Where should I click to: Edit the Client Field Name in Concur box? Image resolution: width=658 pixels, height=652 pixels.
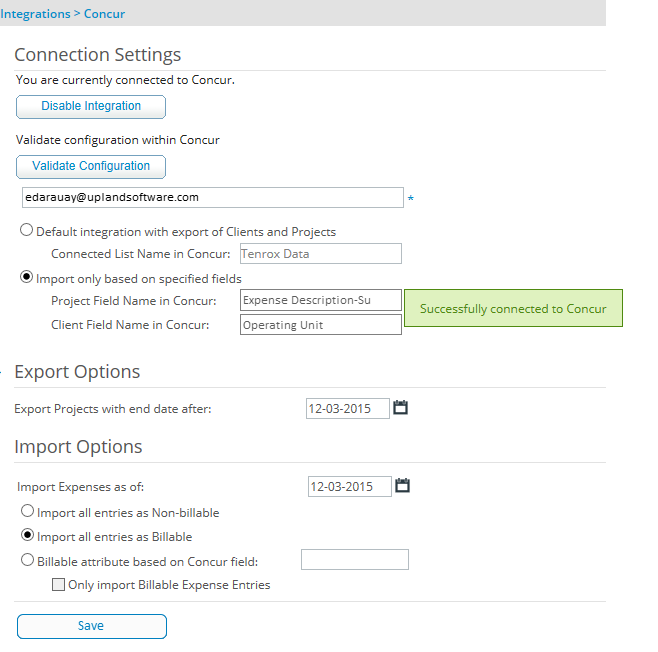pyautogui.click(x=321, y=325)
